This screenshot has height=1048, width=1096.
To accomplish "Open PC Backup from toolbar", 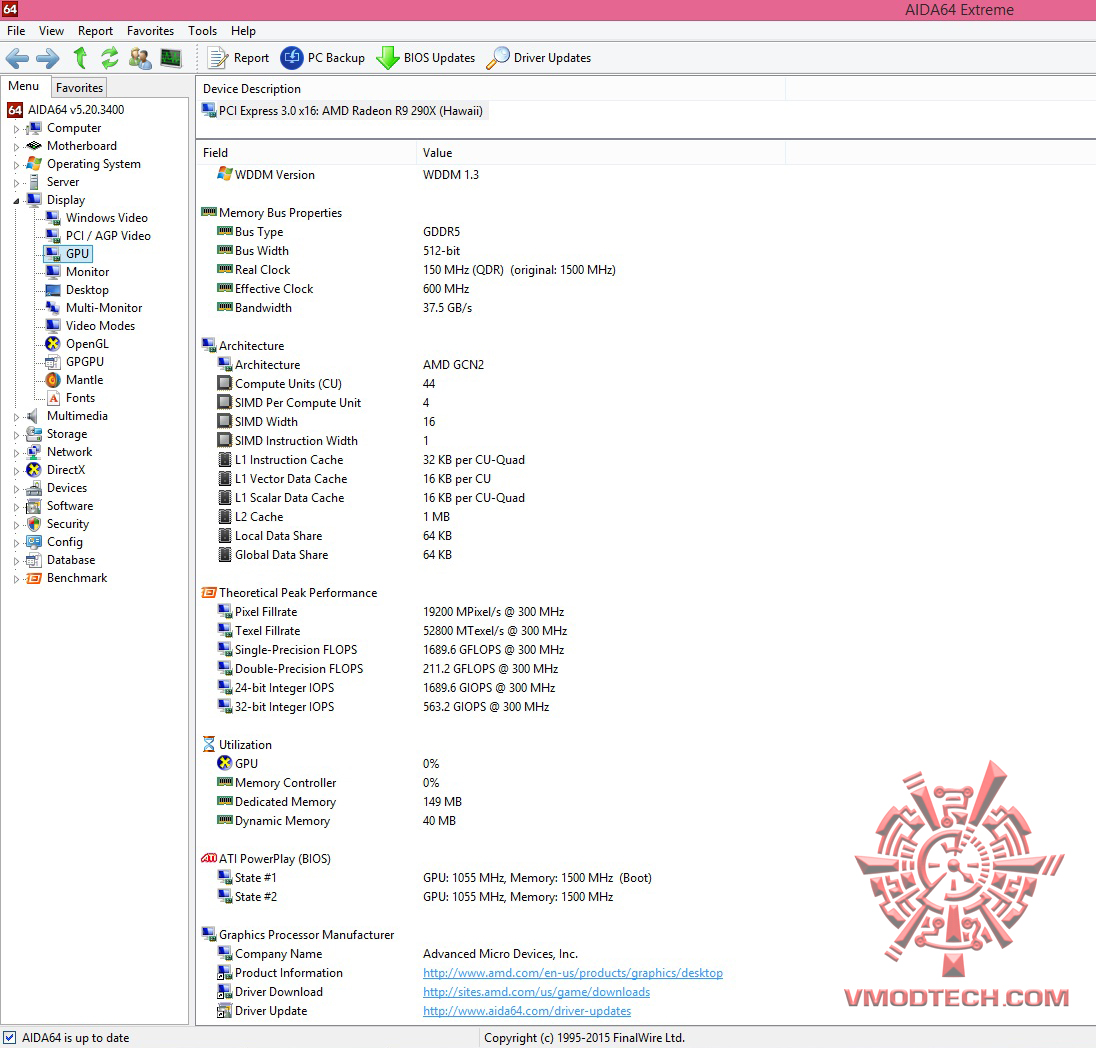I will pyautogui.click(x=323, y=58).
